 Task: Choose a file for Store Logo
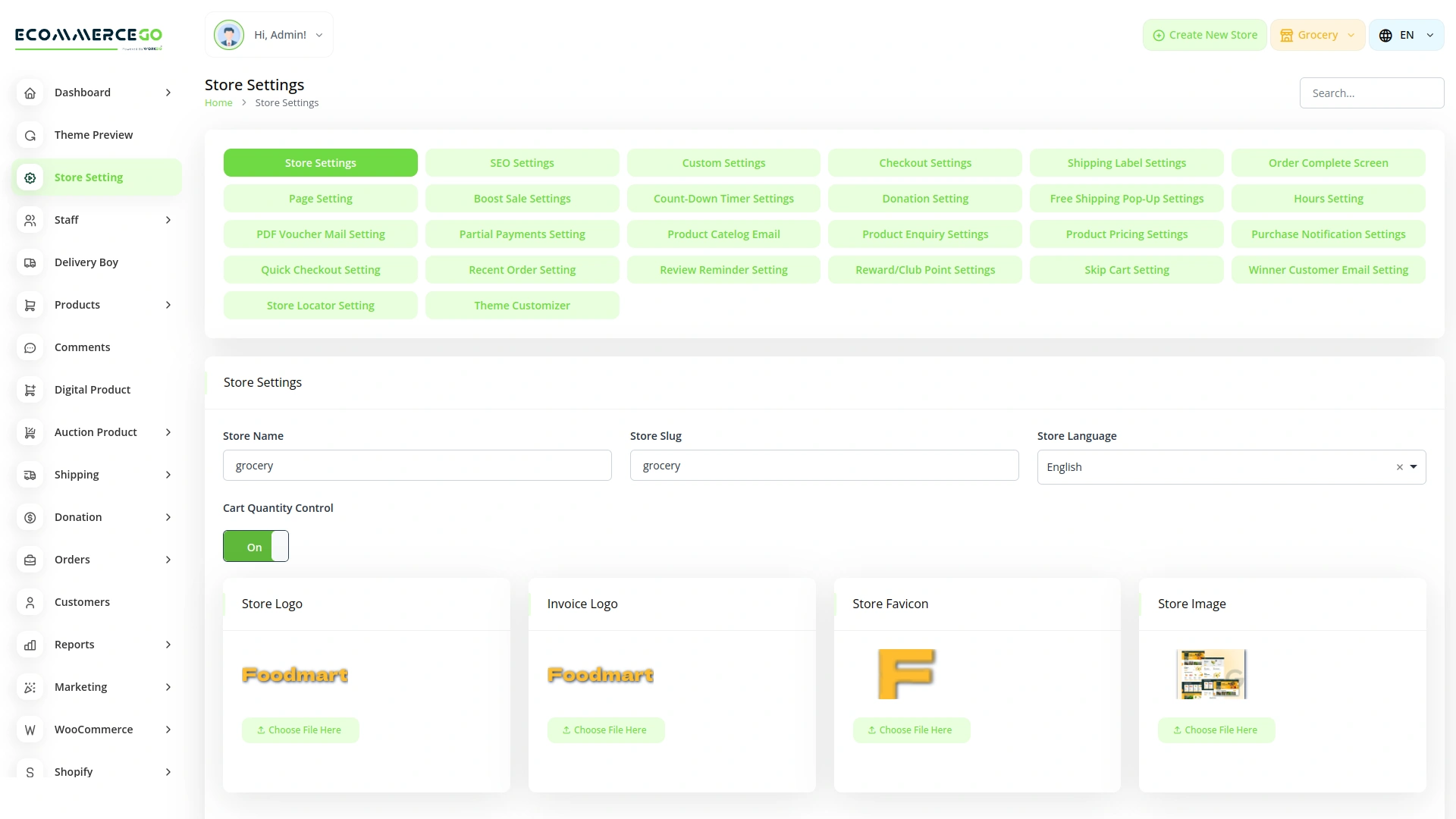coord(300,730)
